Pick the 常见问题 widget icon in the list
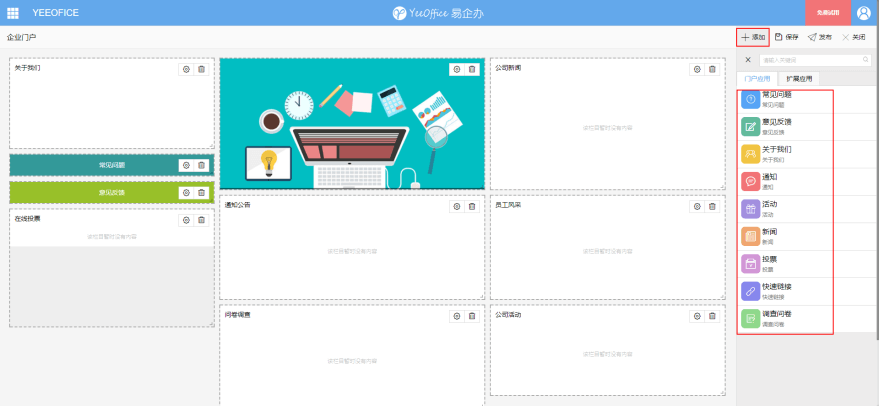The height and width of the screenshot is (407, 879). tap(750, 99)
